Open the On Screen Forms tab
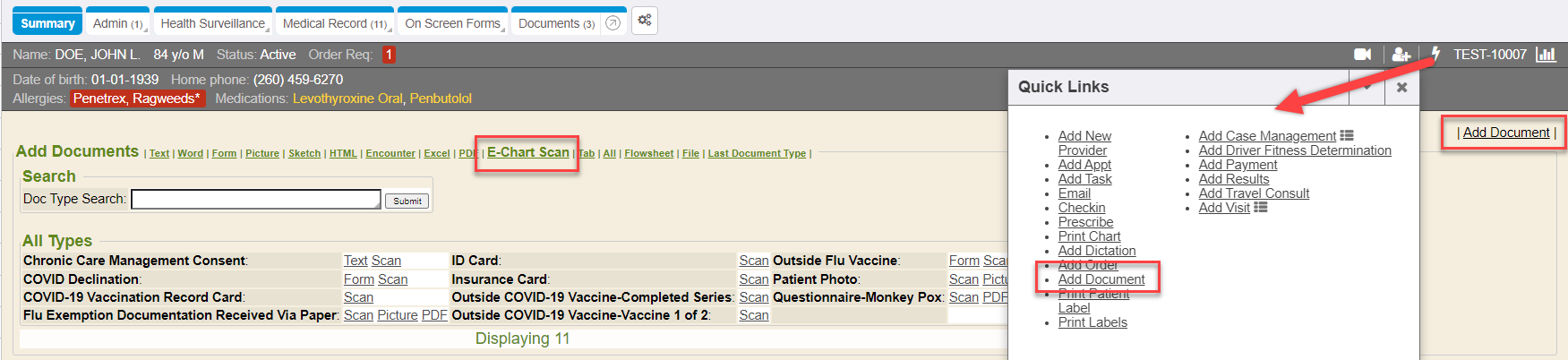Viewport: 1568px width, 360px height. (x=452, y=23)
